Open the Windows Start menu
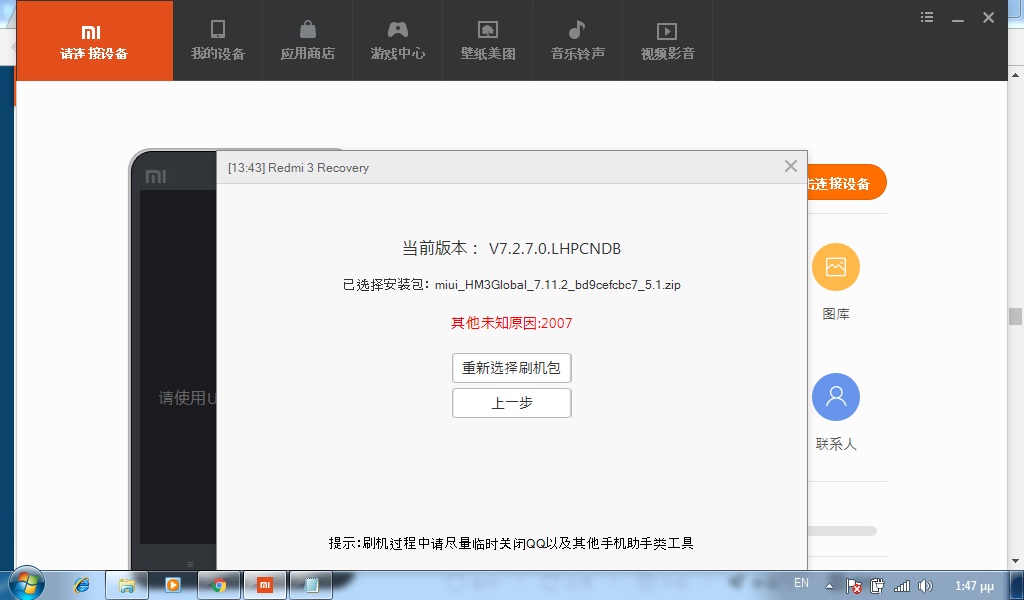This screenshot has width=1024, height=600. click(25, 584)
